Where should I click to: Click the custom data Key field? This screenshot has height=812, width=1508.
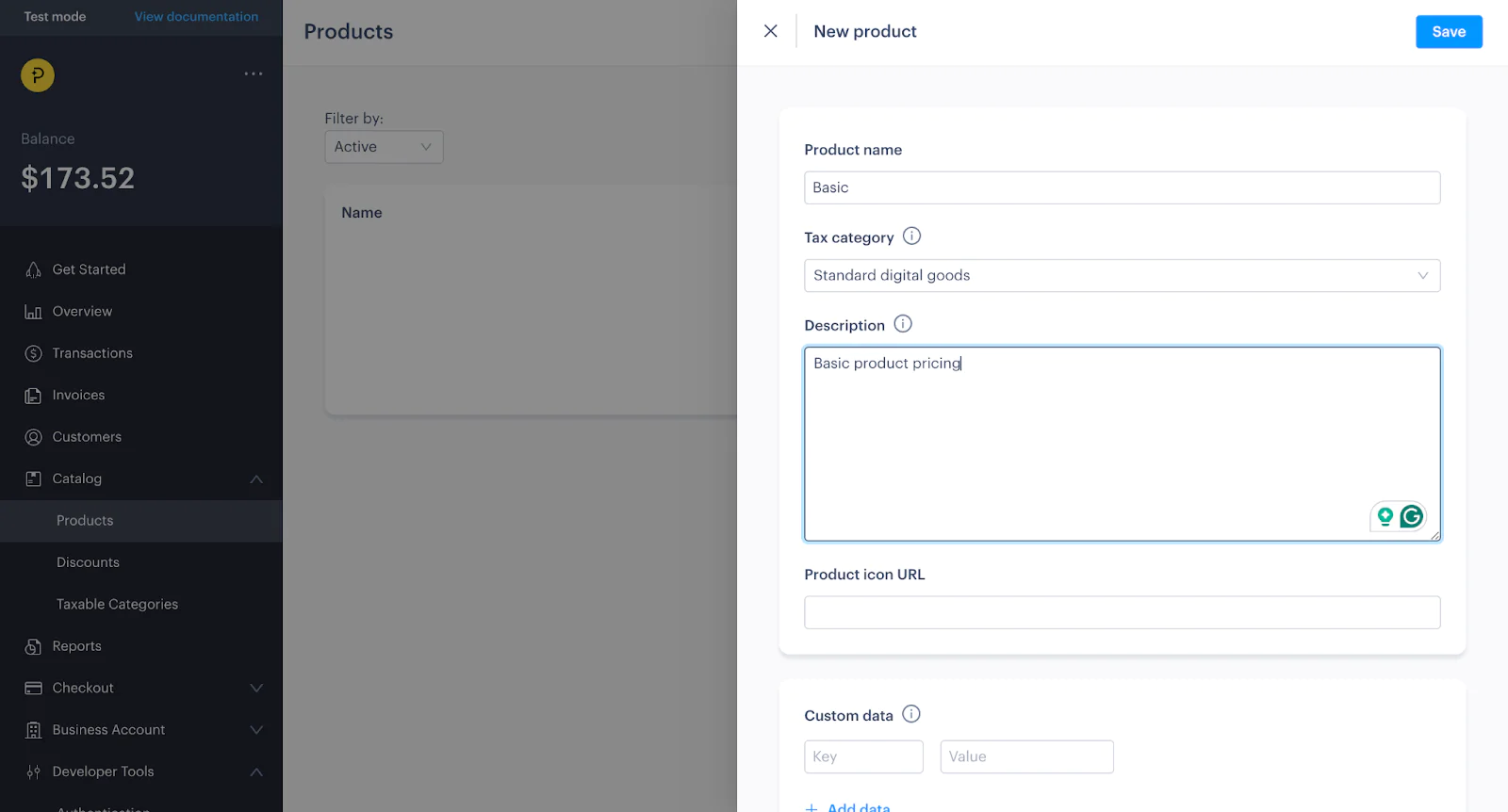pos(863,756)
